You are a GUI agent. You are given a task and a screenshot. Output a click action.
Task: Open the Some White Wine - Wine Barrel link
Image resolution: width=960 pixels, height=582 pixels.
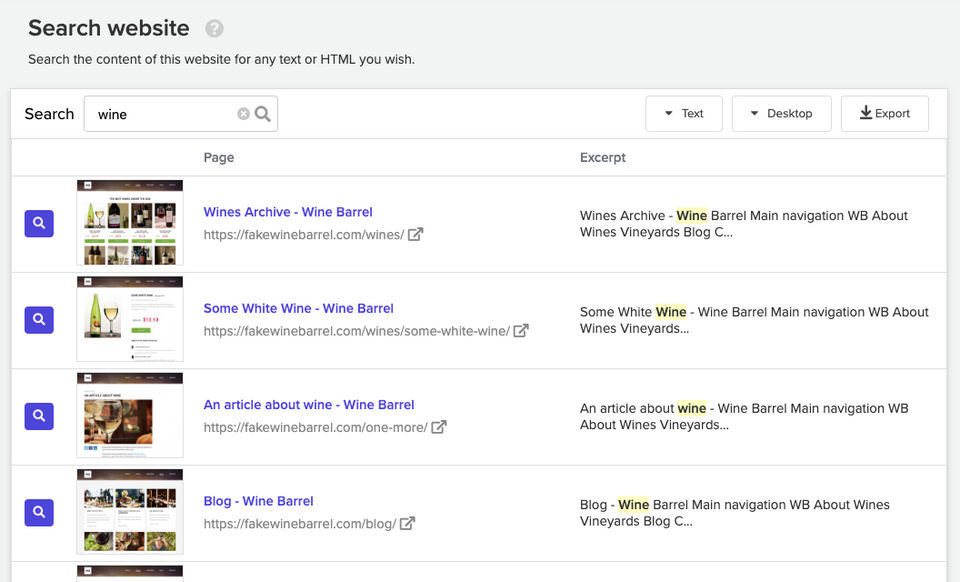[298, 308]
